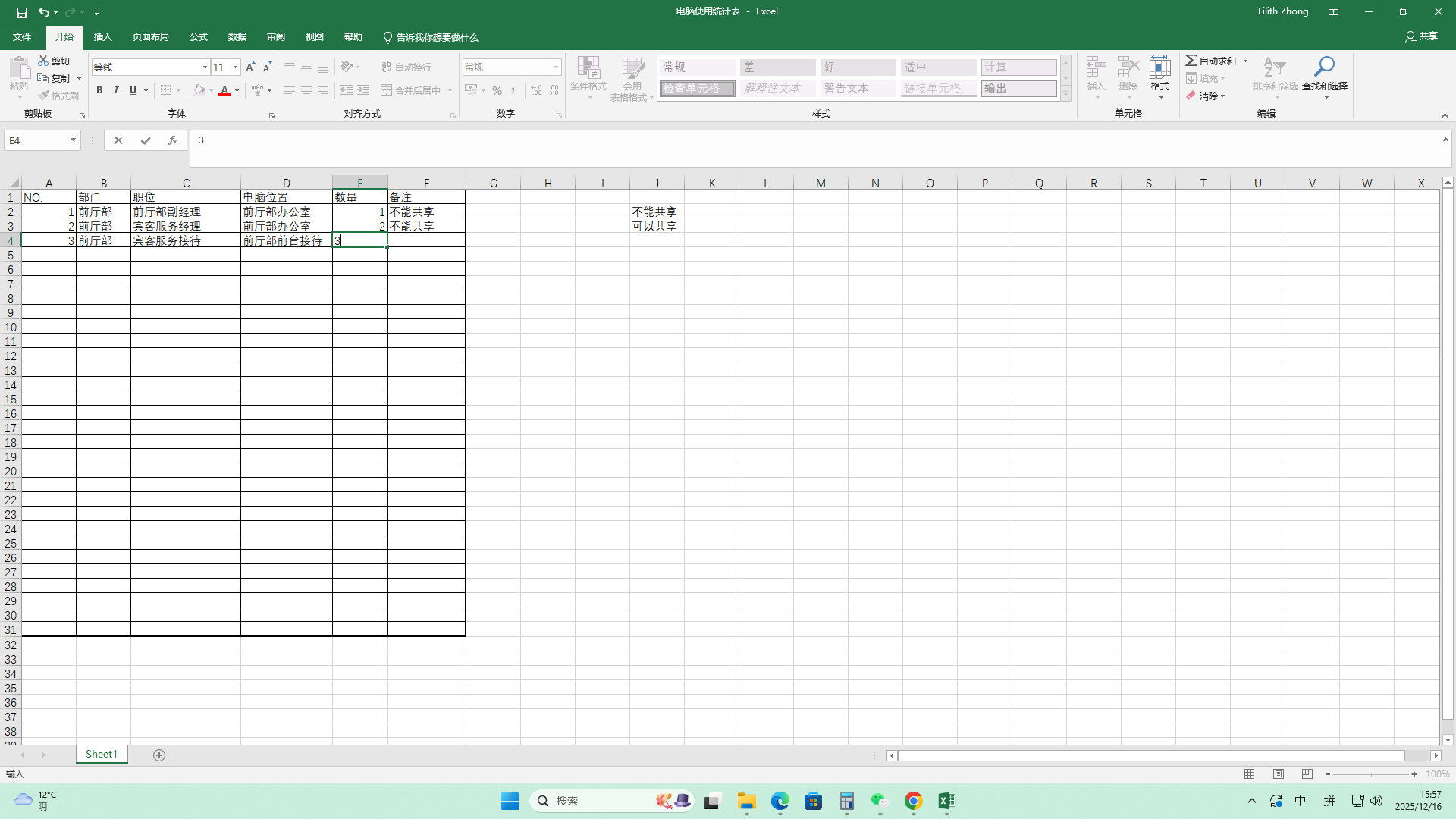
Task: Add a new sheet with plus icon
Action: [x=159, y=755]
